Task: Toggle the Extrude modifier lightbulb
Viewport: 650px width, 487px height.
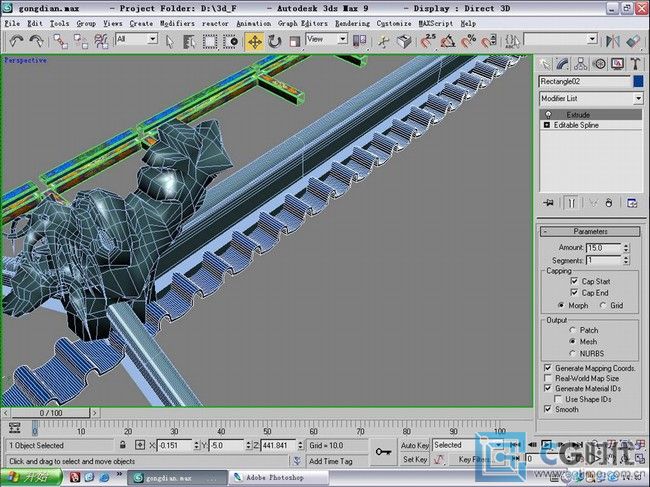Action: [x=548, y=115]
